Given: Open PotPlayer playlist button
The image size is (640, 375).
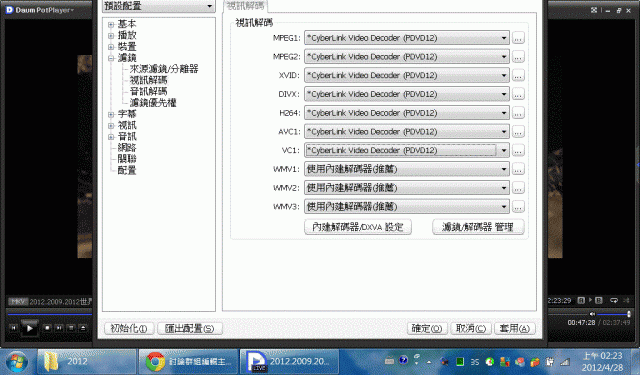Looking at the screenshot, I should coord(71,328).
